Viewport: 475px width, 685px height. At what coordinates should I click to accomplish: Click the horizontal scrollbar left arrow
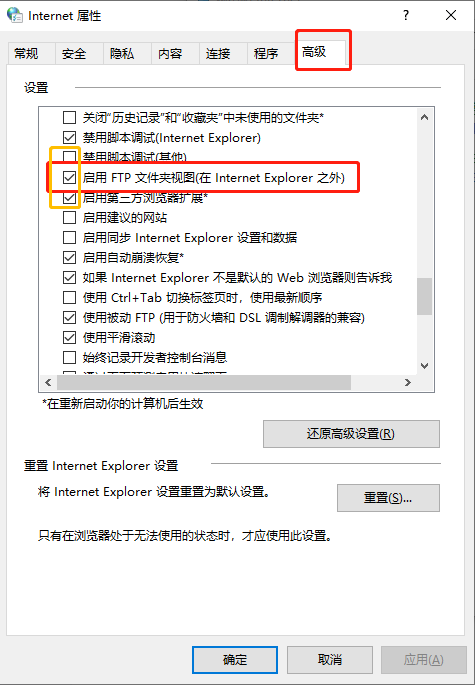pyautogui.click(x=48, y=383)
